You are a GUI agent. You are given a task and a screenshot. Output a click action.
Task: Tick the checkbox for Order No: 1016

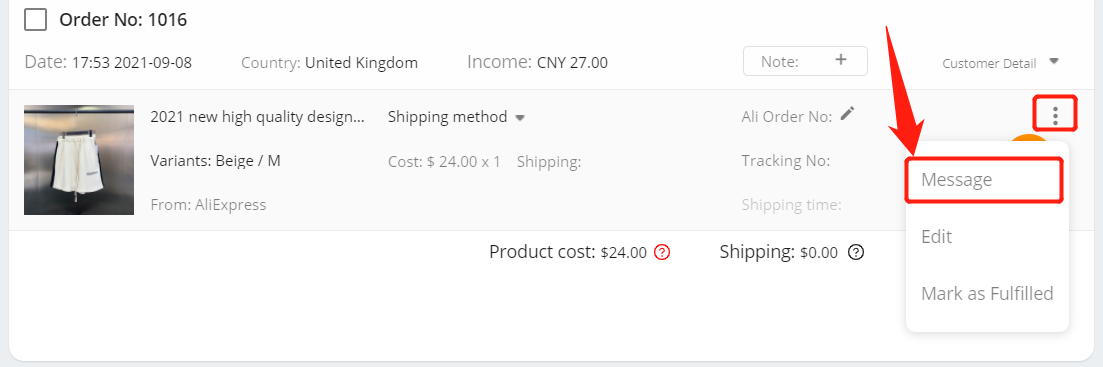point(35,20)
